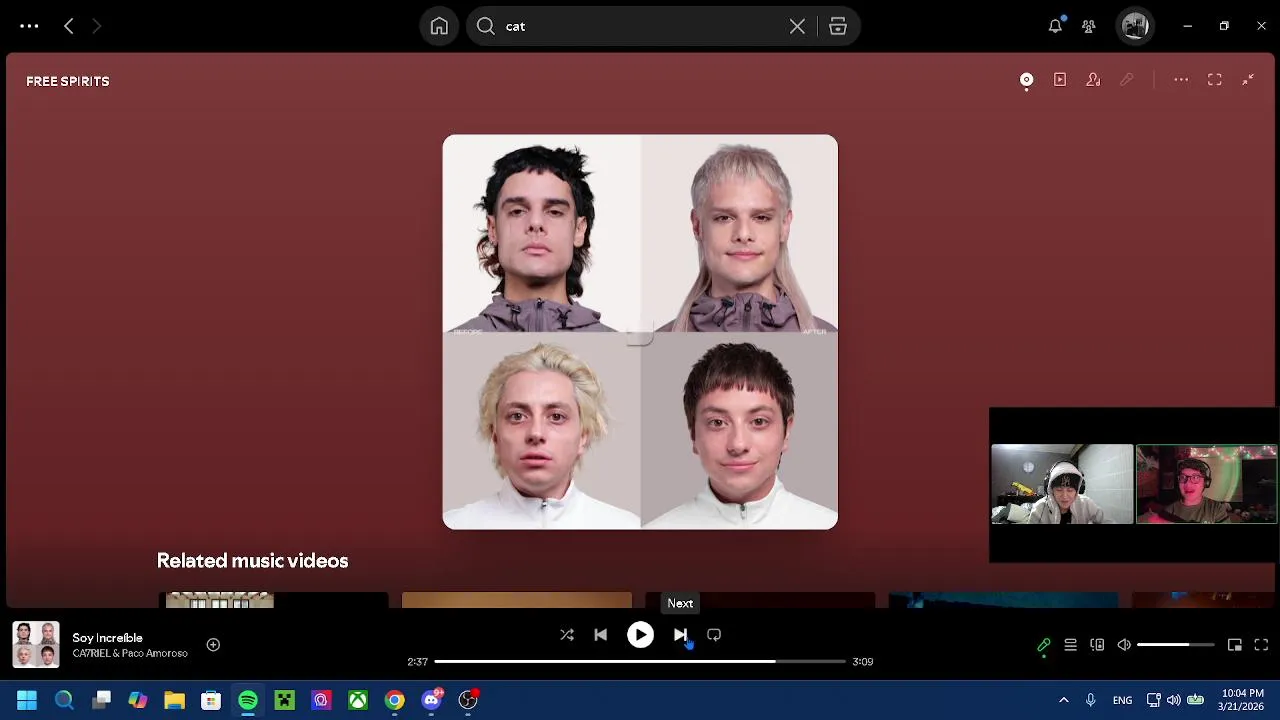The height and width of the screenshot is (720, 1280).
Task: Click the right webcam overlay feed
Action: click(1207, 484)
